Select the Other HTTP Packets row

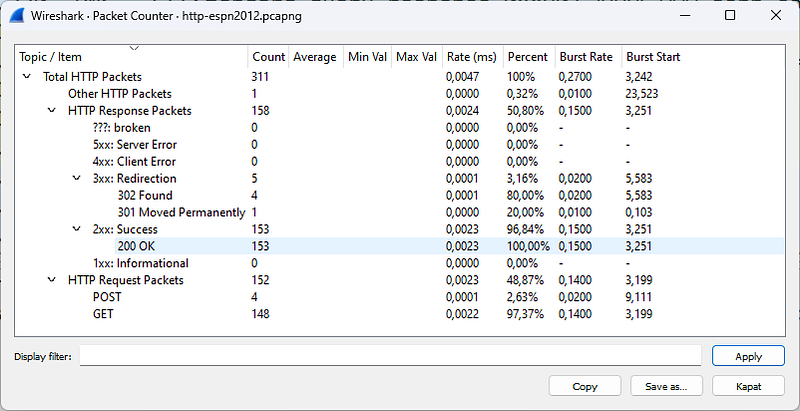click(x=399, y=94)
